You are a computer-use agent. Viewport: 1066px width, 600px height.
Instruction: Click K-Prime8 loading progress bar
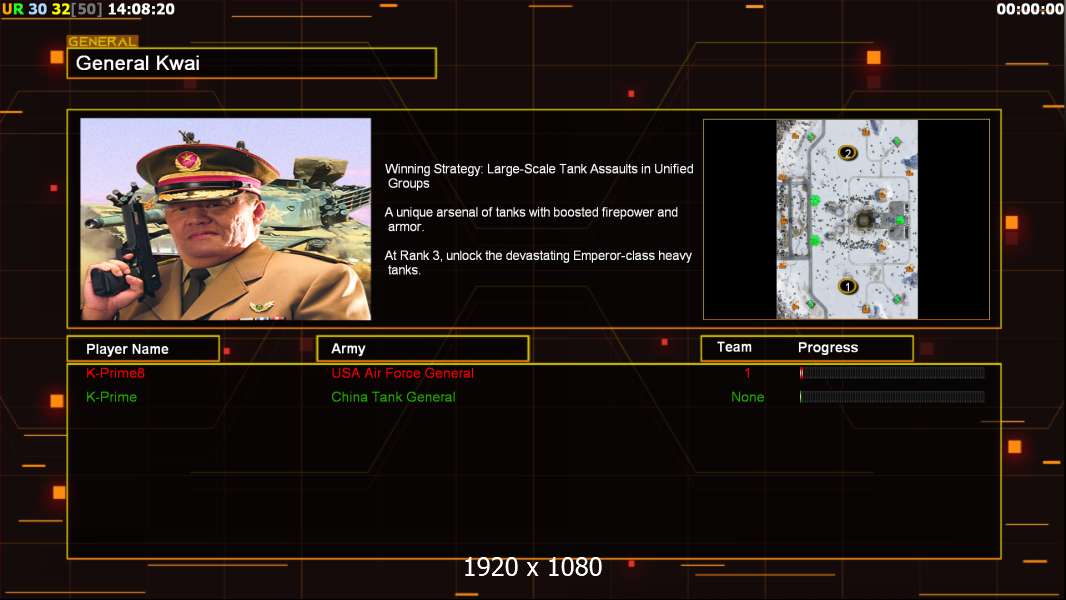click(x=892, y=372)
